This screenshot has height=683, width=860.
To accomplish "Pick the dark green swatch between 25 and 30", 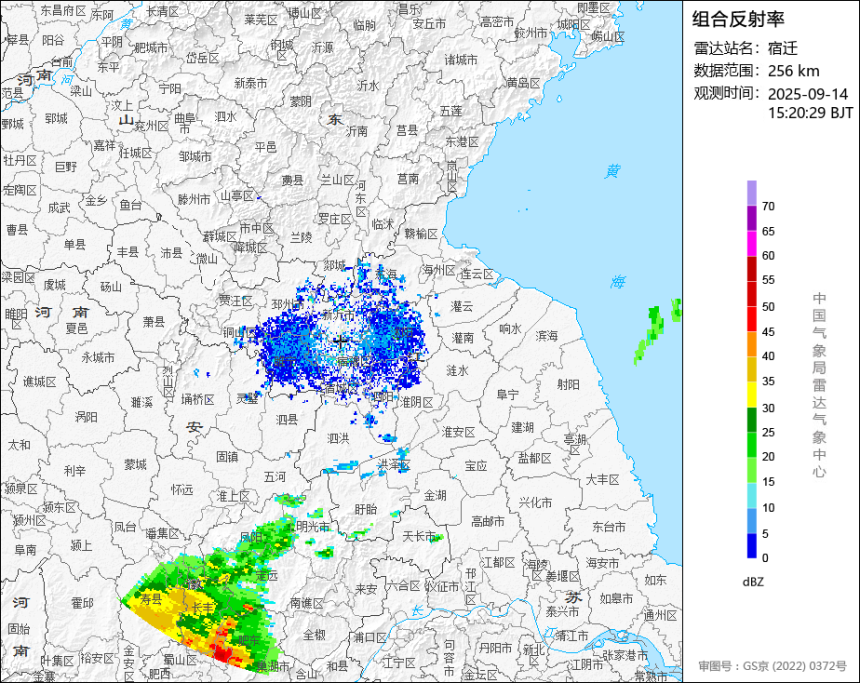I will (x=751, y=420).
